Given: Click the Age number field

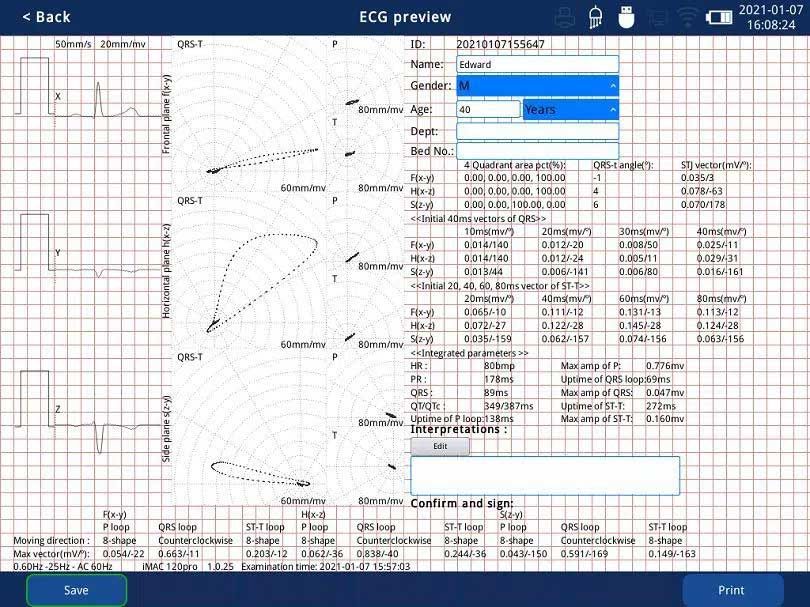Looking at the screenshot, I should click(488, 109).
